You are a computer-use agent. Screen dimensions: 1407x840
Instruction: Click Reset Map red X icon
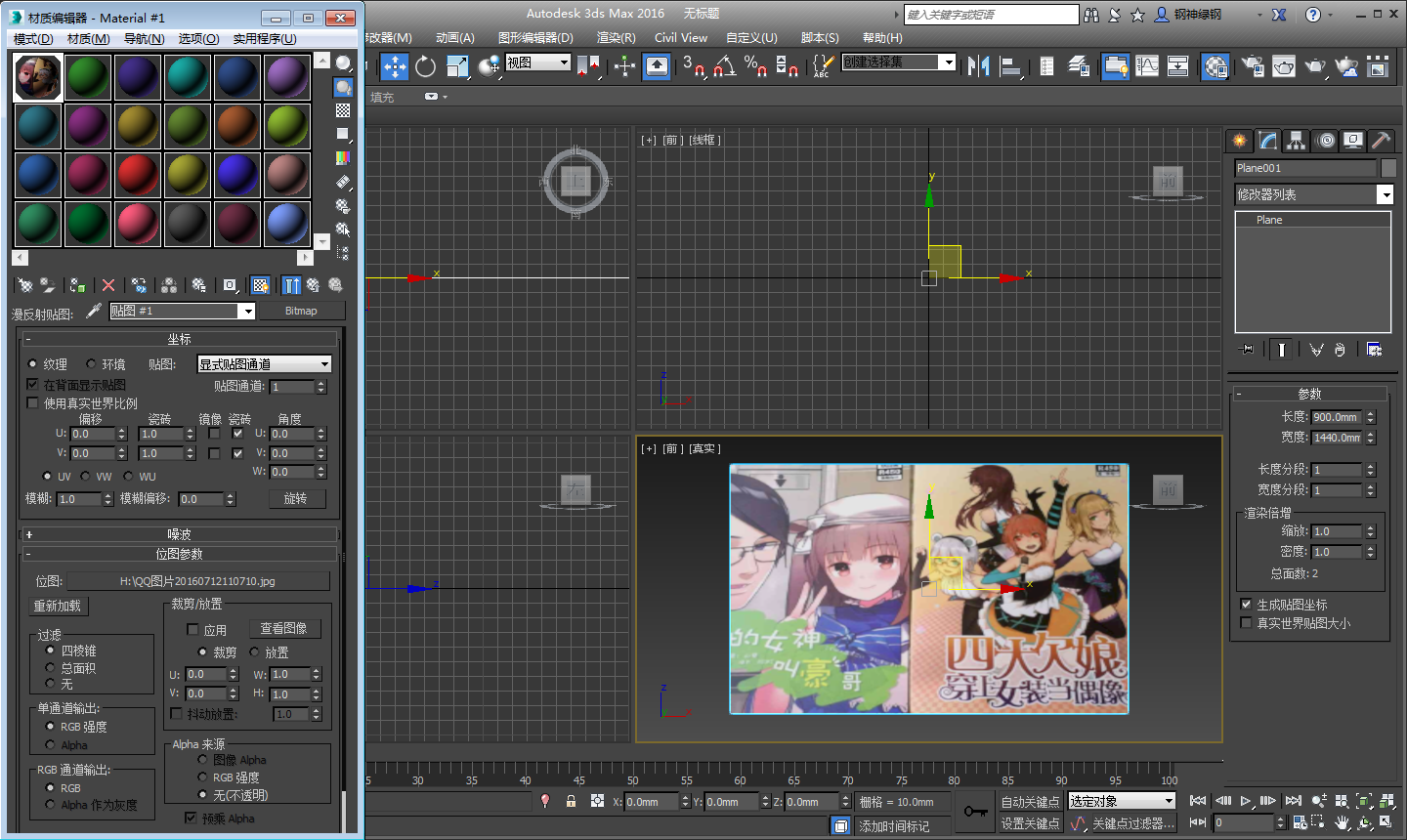(x=108, y=285)
